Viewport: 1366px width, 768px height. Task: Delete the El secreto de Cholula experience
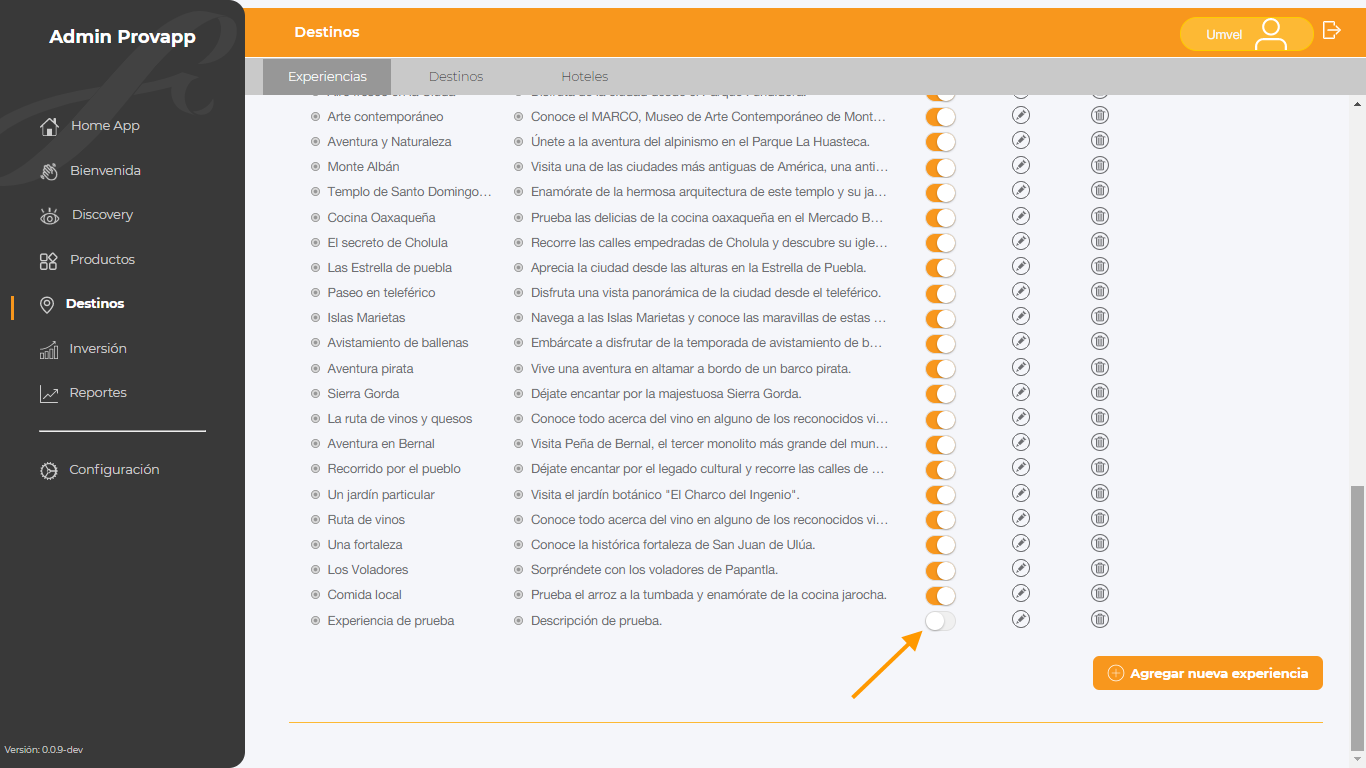(x=1100, y=241)
